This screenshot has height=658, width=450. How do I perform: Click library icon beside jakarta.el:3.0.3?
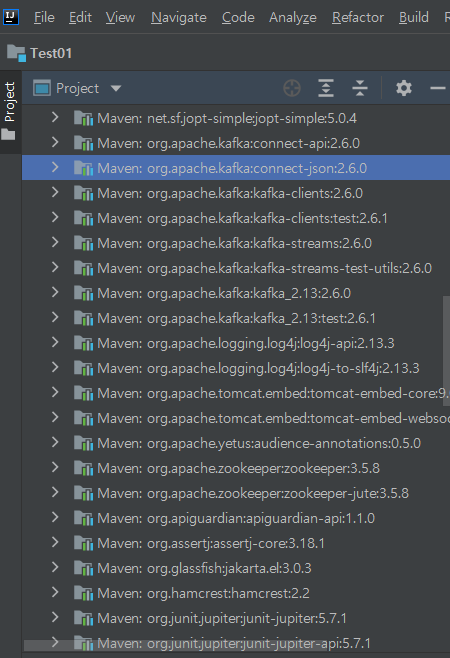coord(84,568)
